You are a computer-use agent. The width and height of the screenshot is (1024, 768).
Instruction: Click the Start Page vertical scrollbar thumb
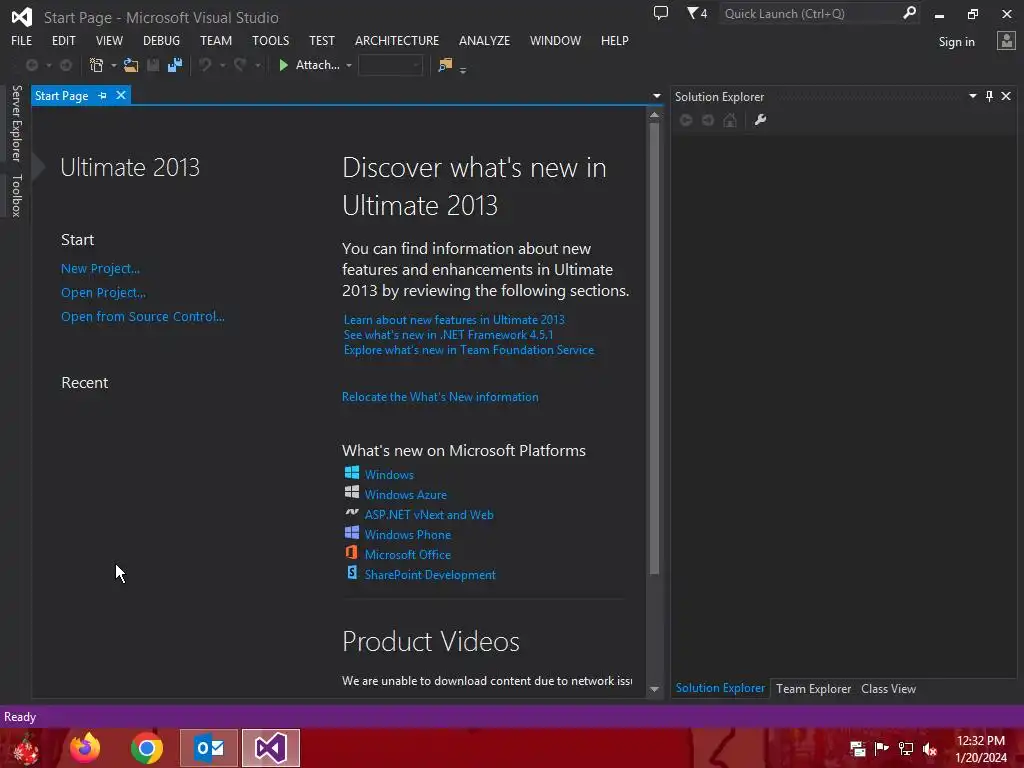(654, 349)
